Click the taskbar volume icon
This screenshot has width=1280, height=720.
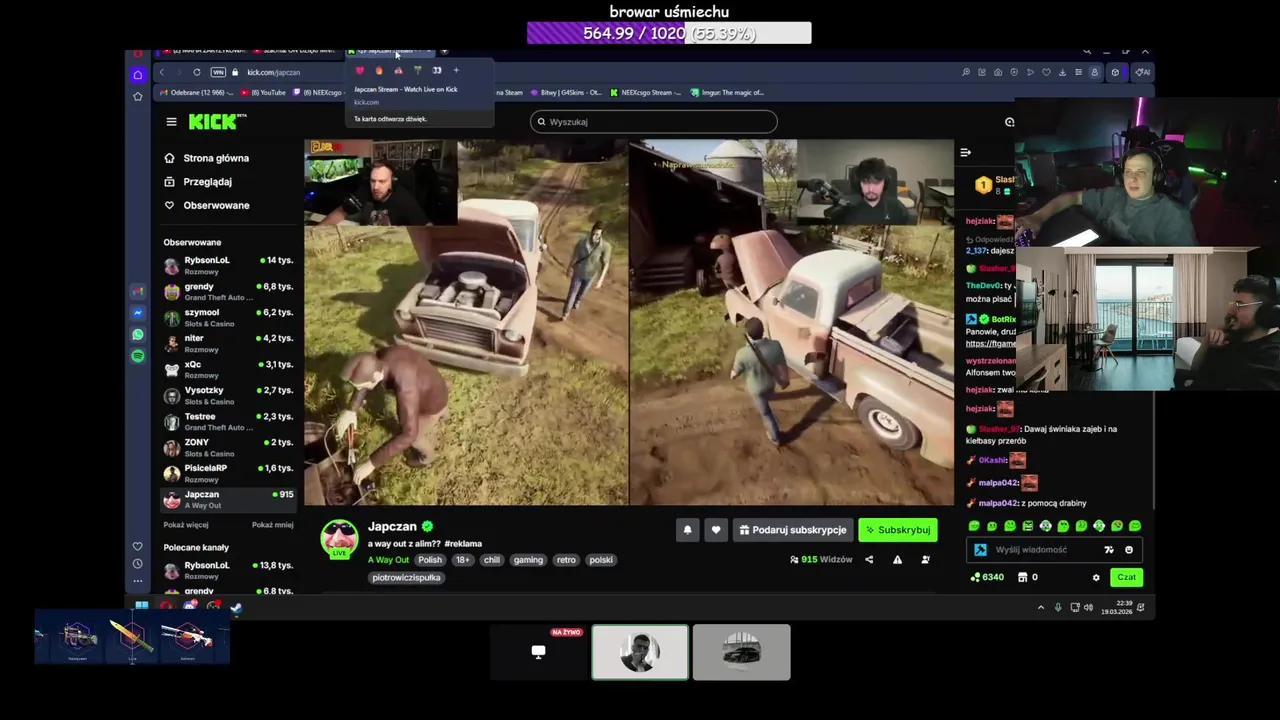(x=1088, y=607)
